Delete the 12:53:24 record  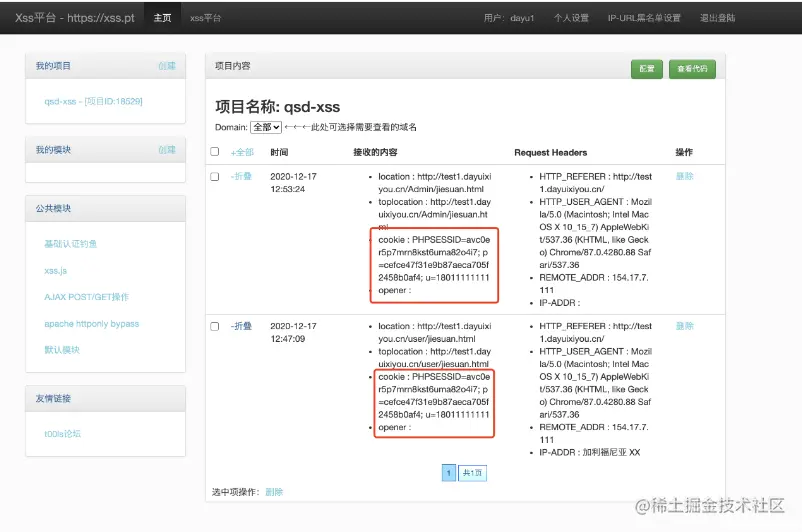tap(684, 176)
